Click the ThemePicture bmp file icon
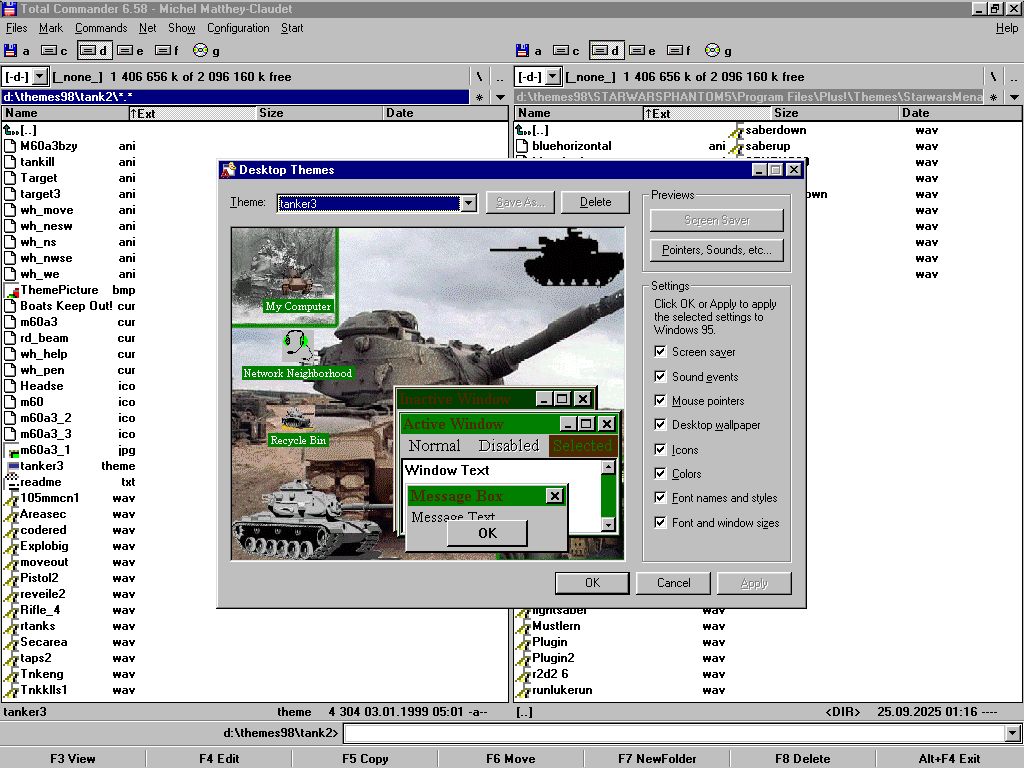1024x768 pixels. [x=12, y=290]
